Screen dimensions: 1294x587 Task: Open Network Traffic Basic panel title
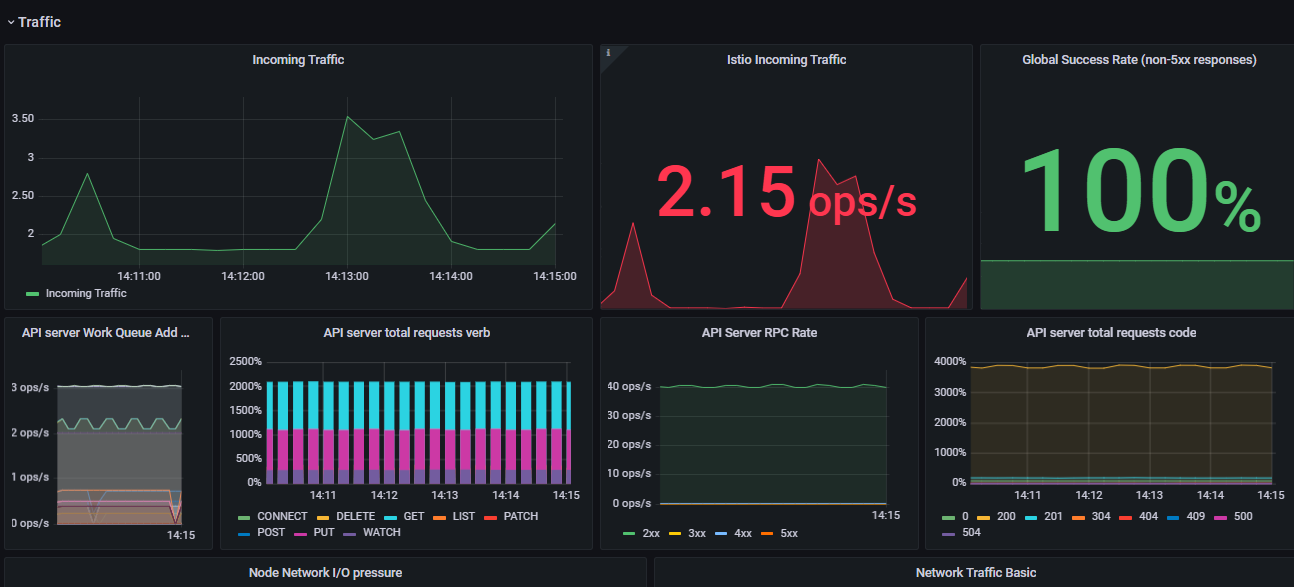976,573
